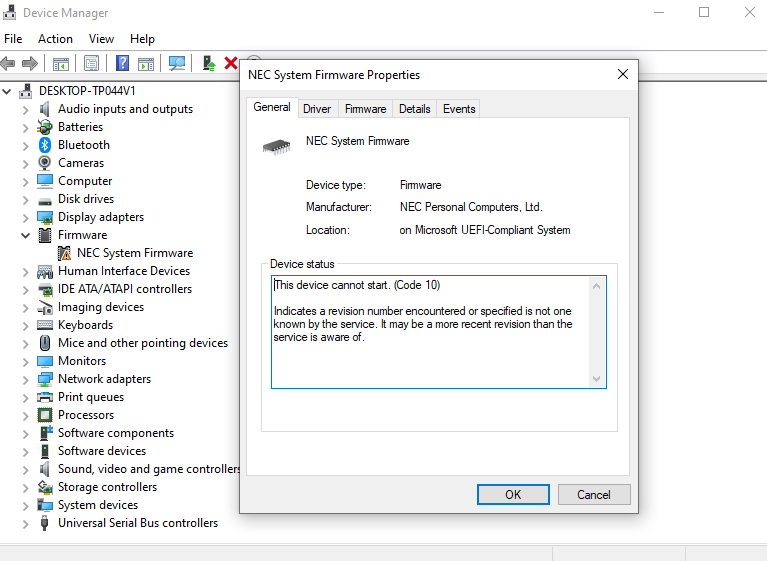Viewport: 767px width, 561px height.
Task: Click the Cancel button
Action: [594, 494]
